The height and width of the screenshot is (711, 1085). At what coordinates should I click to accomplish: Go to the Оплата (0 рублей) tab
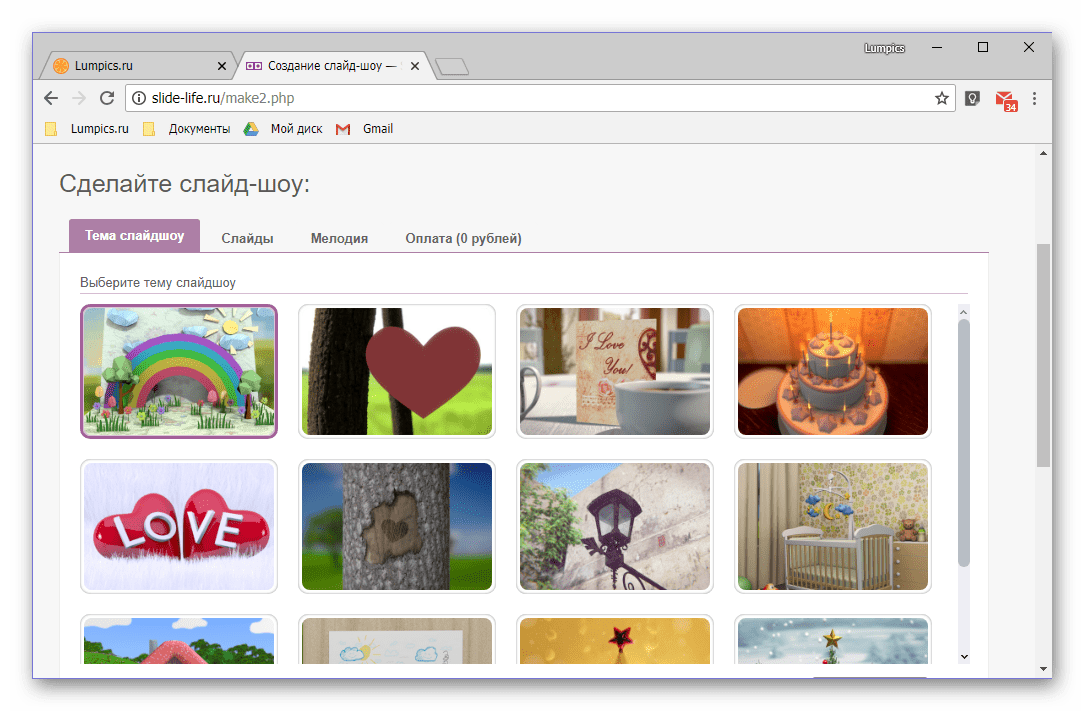464,239
